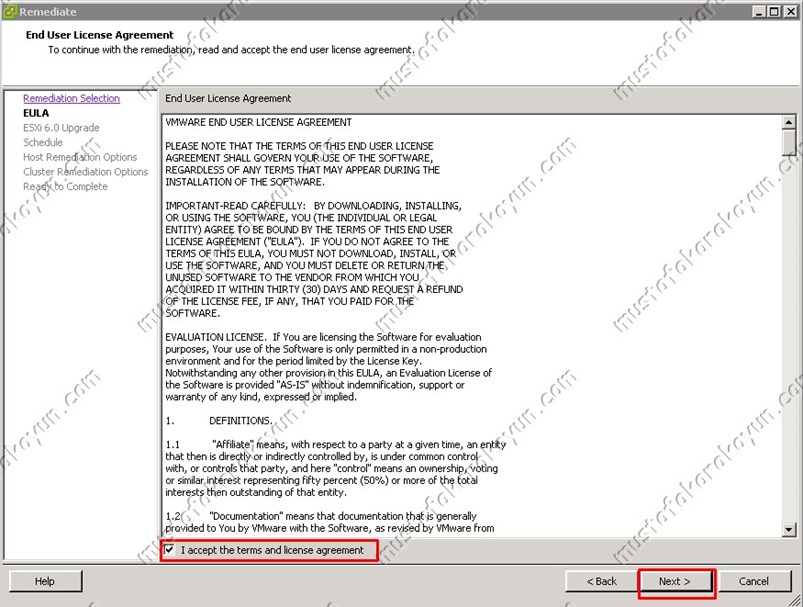Maximize the Remediate window
The width and height of the screenshot is (803, 607).
coord(774,11)
